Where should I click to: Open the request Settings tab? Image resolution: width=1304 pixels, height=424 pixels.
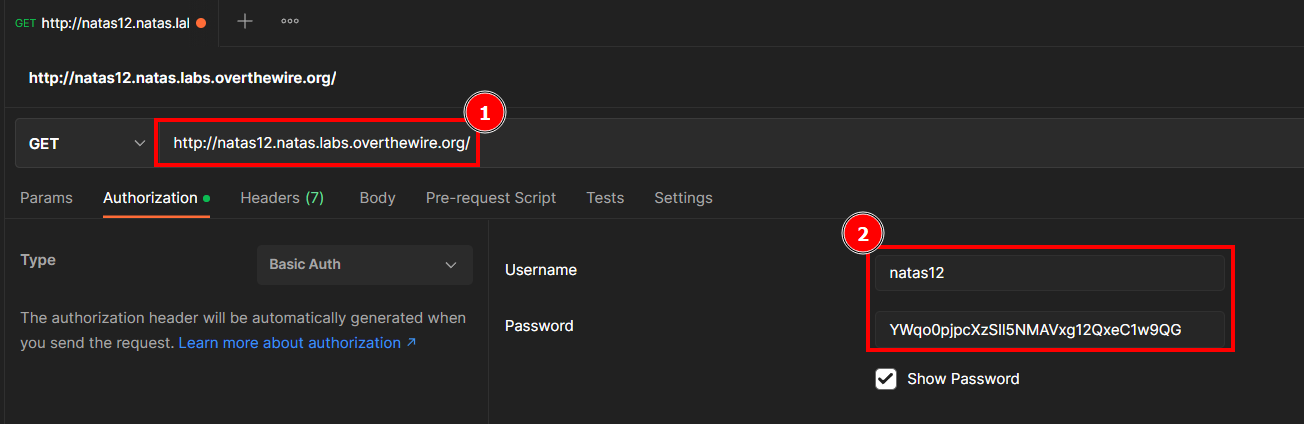(683, 198)
